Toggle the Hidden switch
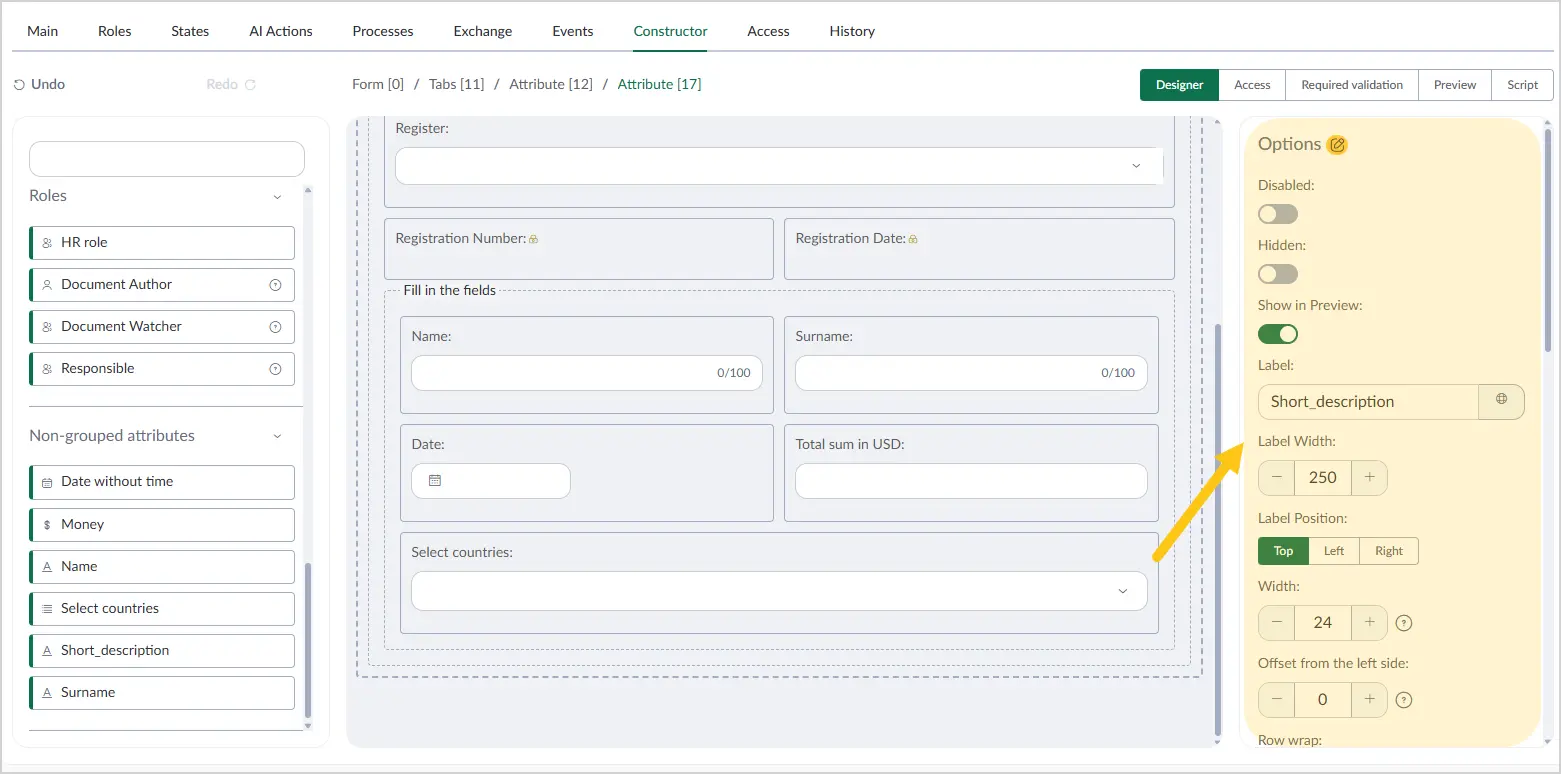Viewport: 1561px width, 774px height. [x=1278, y=274]
